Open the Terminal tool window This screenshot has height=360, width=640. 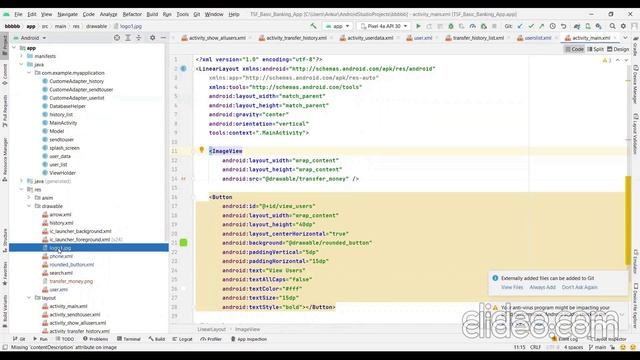(x=129, y=339)
